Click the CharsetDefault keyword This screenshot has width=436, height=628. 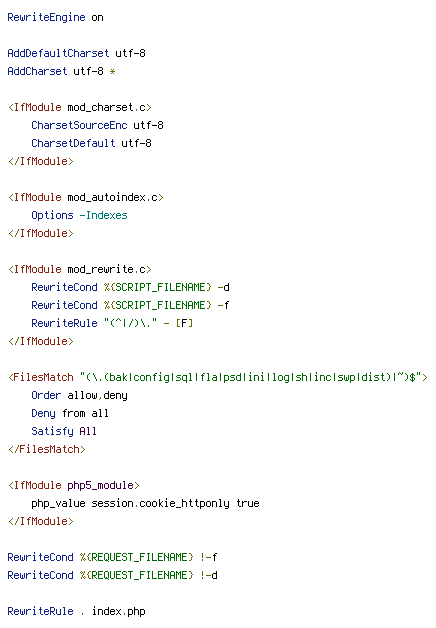pos(73,143)
